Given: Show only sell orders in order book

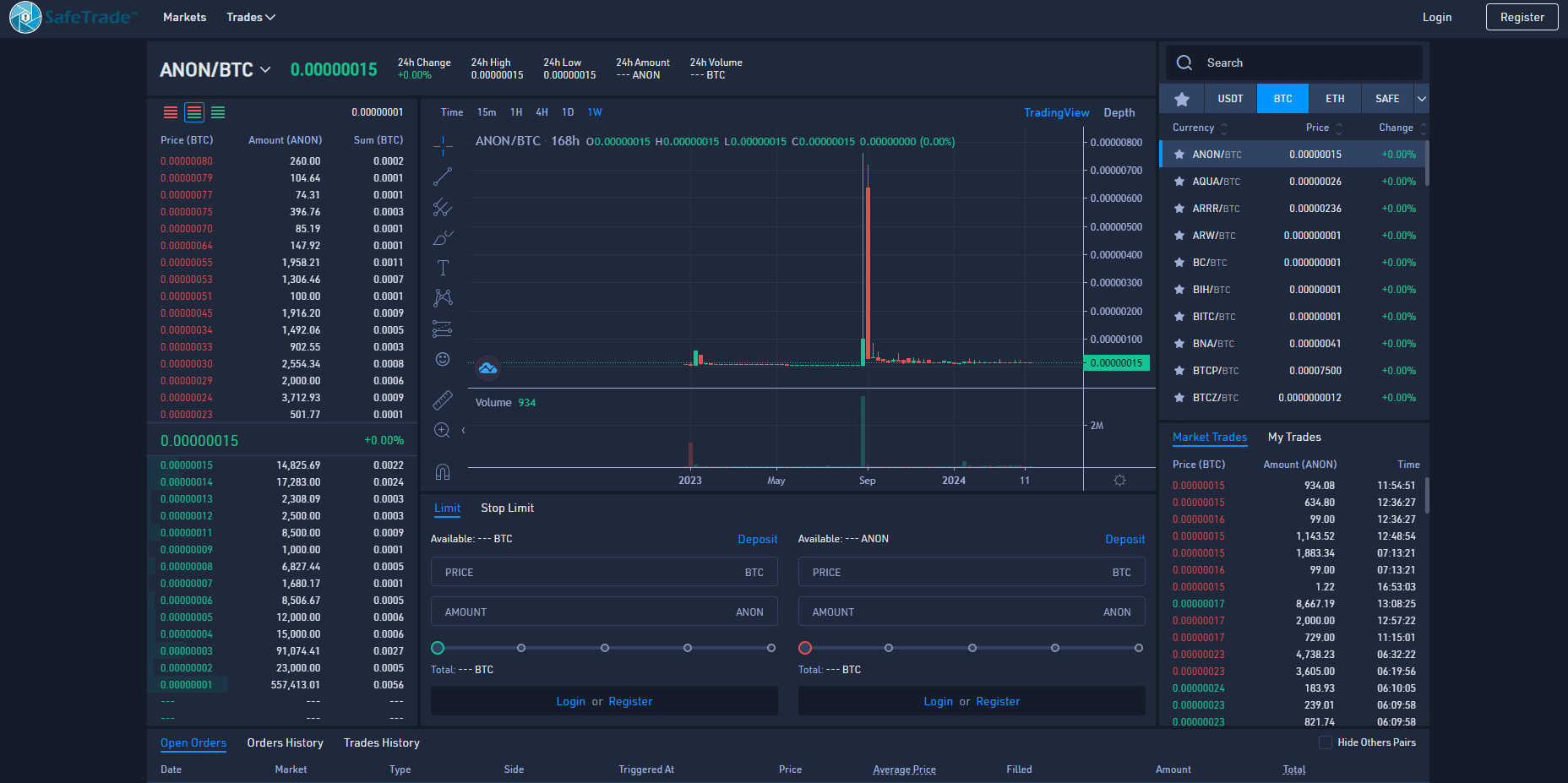Looking at the screenshot, I should point(171,112).
